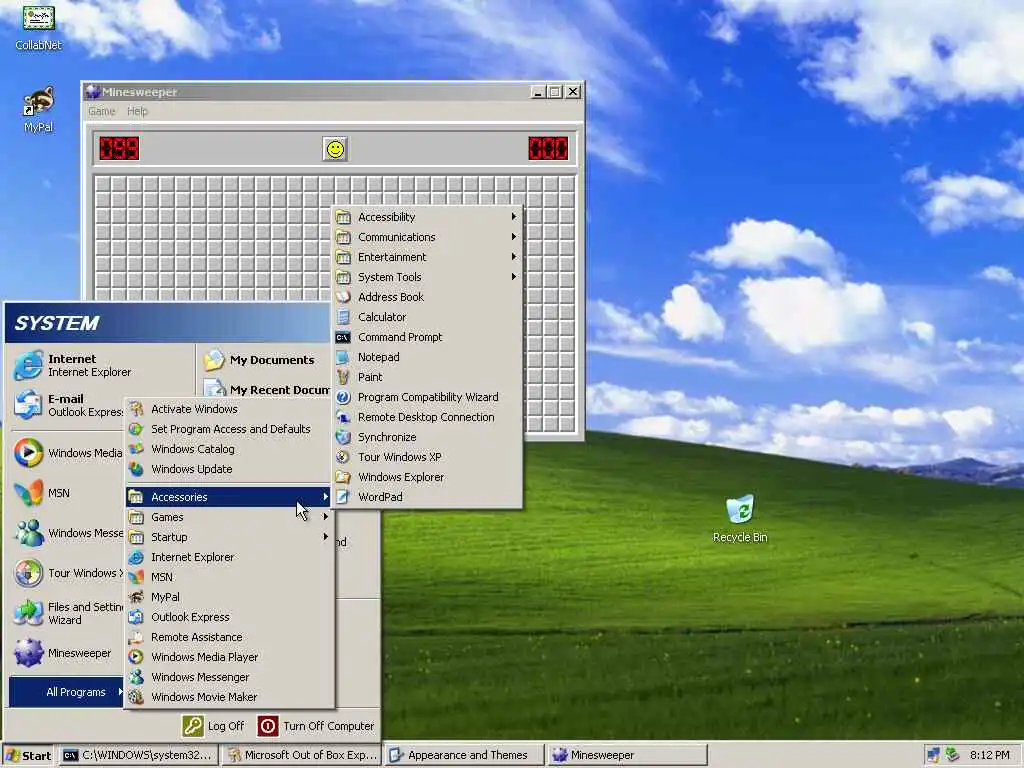1024x768 pixels.
Task: Expand the Startup folder submenu
Action: [229, 537]
